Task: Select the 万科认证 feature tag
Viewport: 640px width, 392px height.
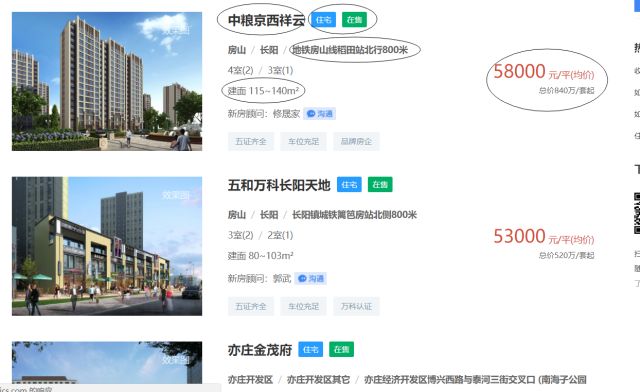Action: coord(356,306)
